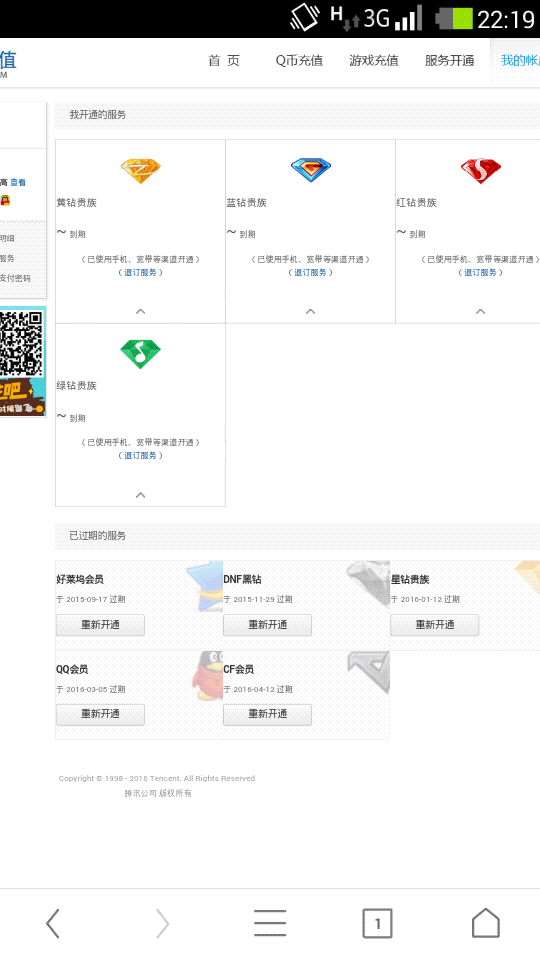Image resolution: width=540 pixels, height=960 pixels.
Task: Open the 服务开通 navigation tab
Action: pos(449,61)
